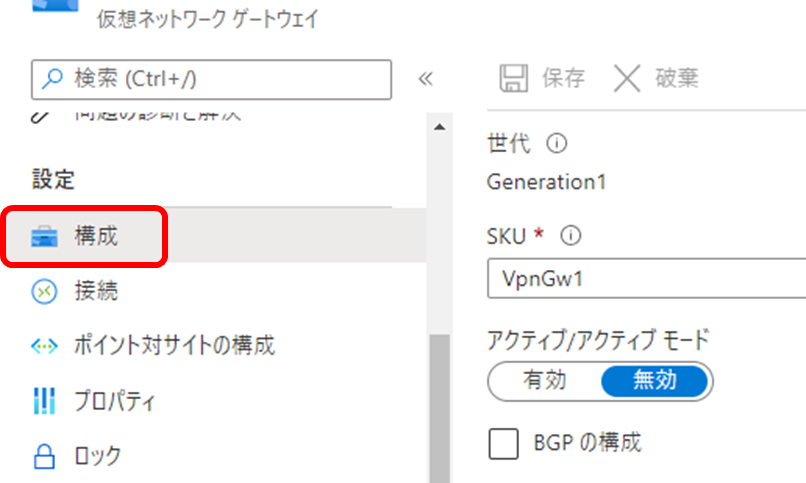Show info tooltip next to 世代
This screenshot has height=483, width=806.
(x=557, y=143)
